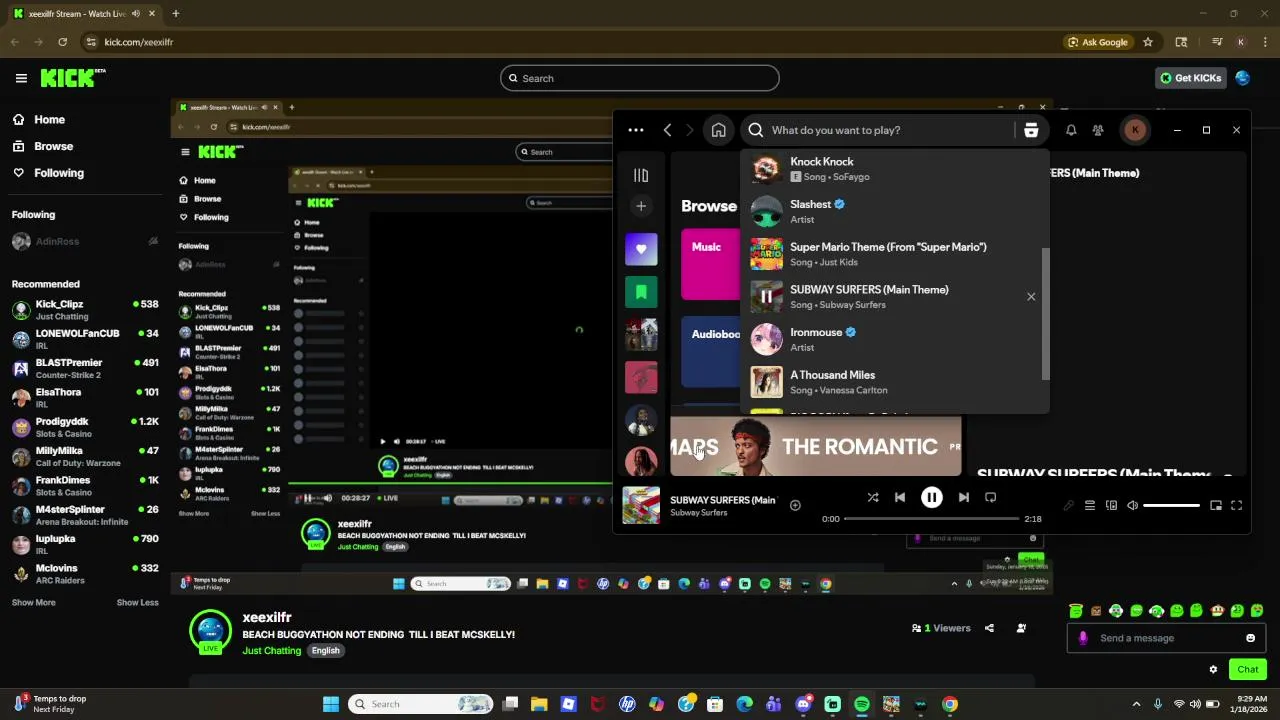This screenshot has height=720, width=1280.
Task: Skip to previous track in Spotify
Action: coord(900,497)
